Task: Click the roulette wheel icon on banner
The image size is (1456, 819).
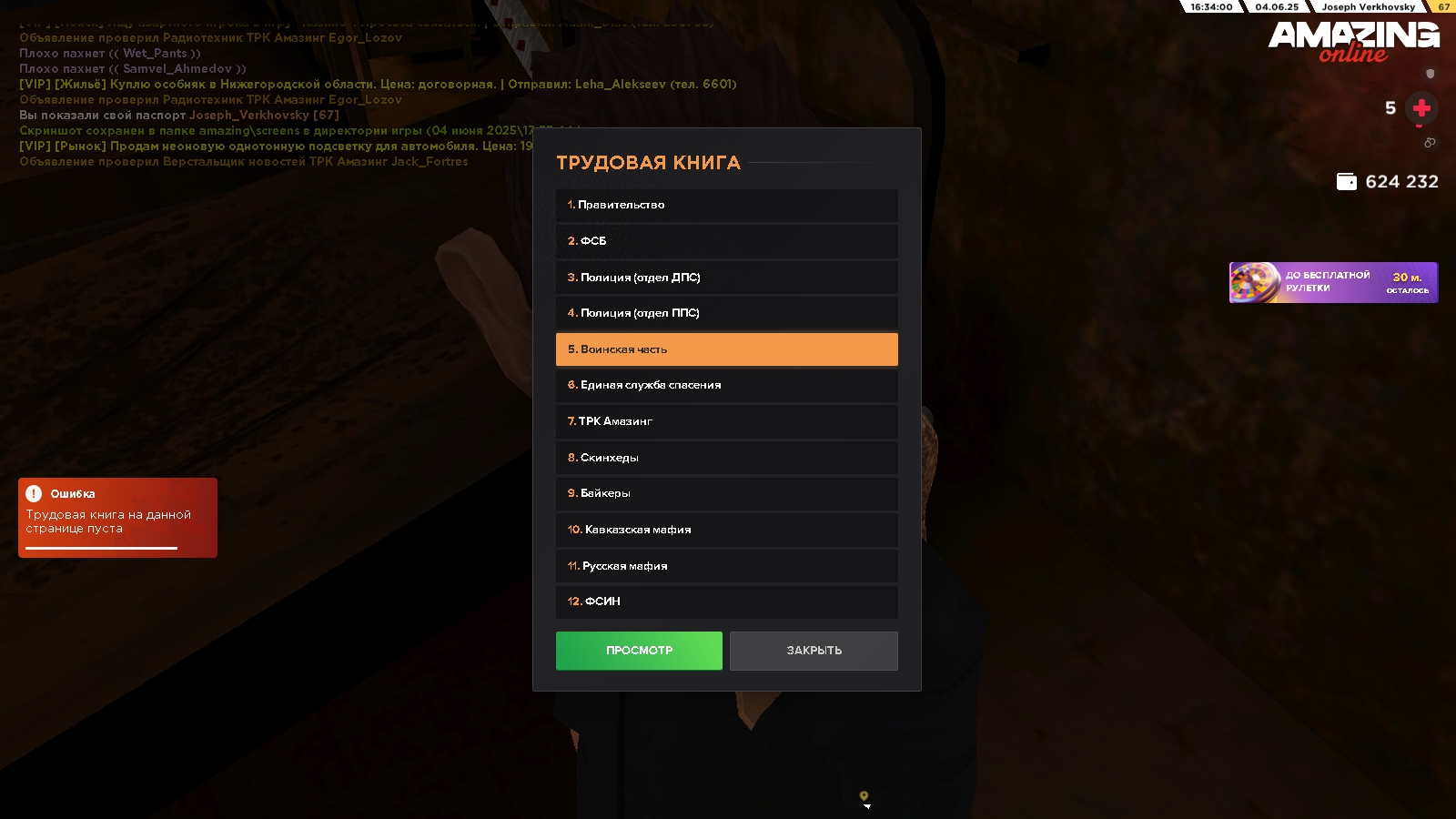Action: click(x=1255, y=283)
